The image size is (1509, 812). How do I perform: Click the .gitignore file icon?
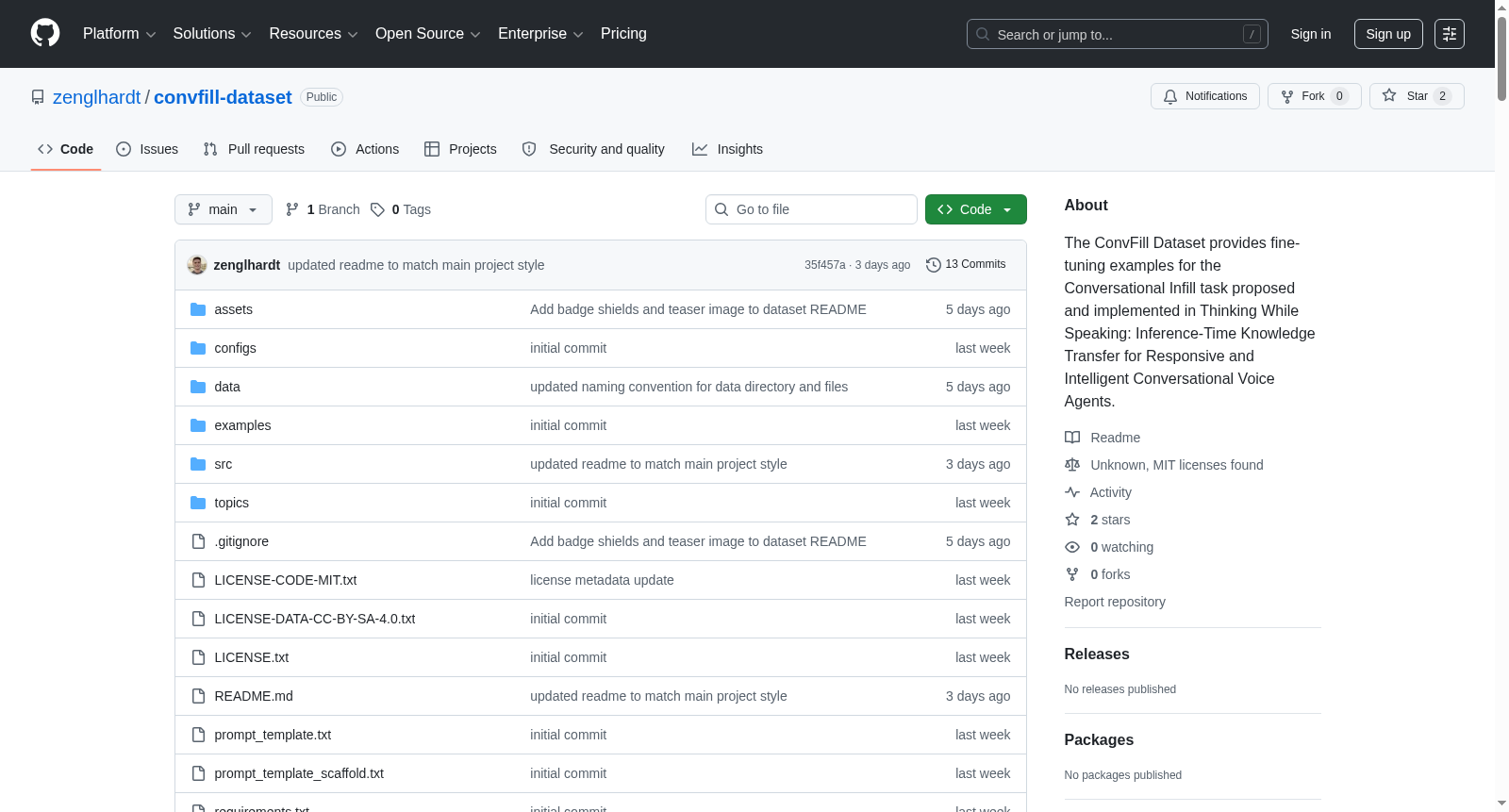(198, 541)
